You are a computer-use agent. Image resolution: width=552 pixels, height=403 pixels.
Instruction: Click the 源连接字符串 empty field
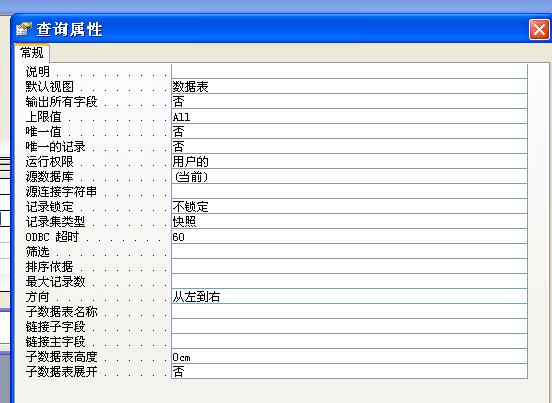(x=349, y=191)
